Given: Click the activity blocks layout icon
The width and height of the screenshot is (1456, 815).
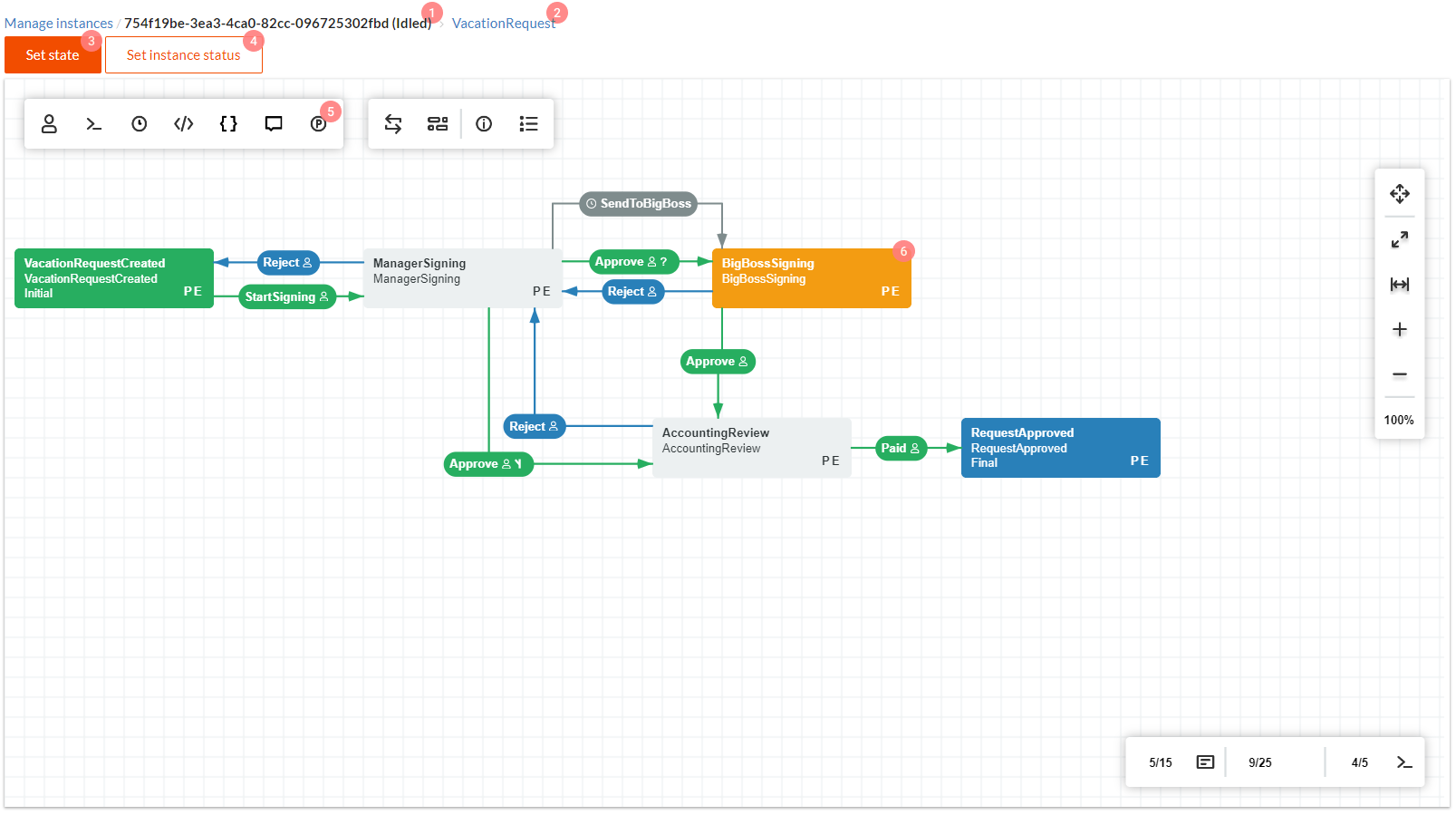Looking at the screenshot, I should (x=438, y=124).
